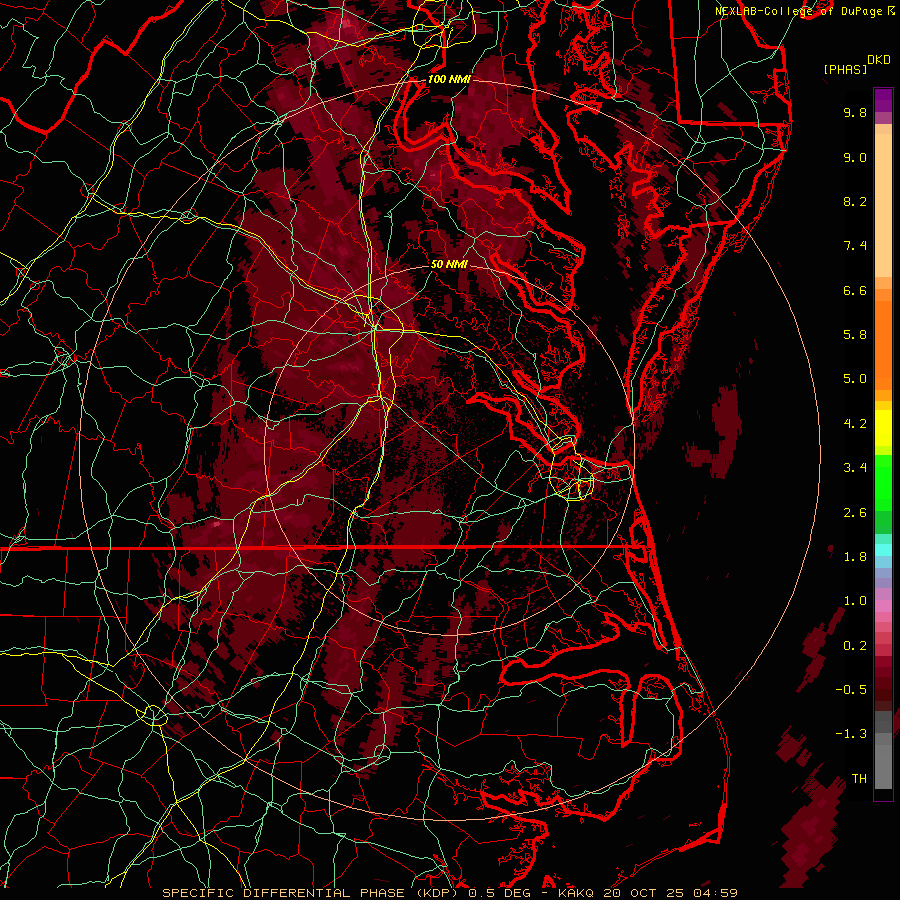Screen dimensions: 900x900
Task: Click the 9.8 value on the legend
Action: click(855, 112)
